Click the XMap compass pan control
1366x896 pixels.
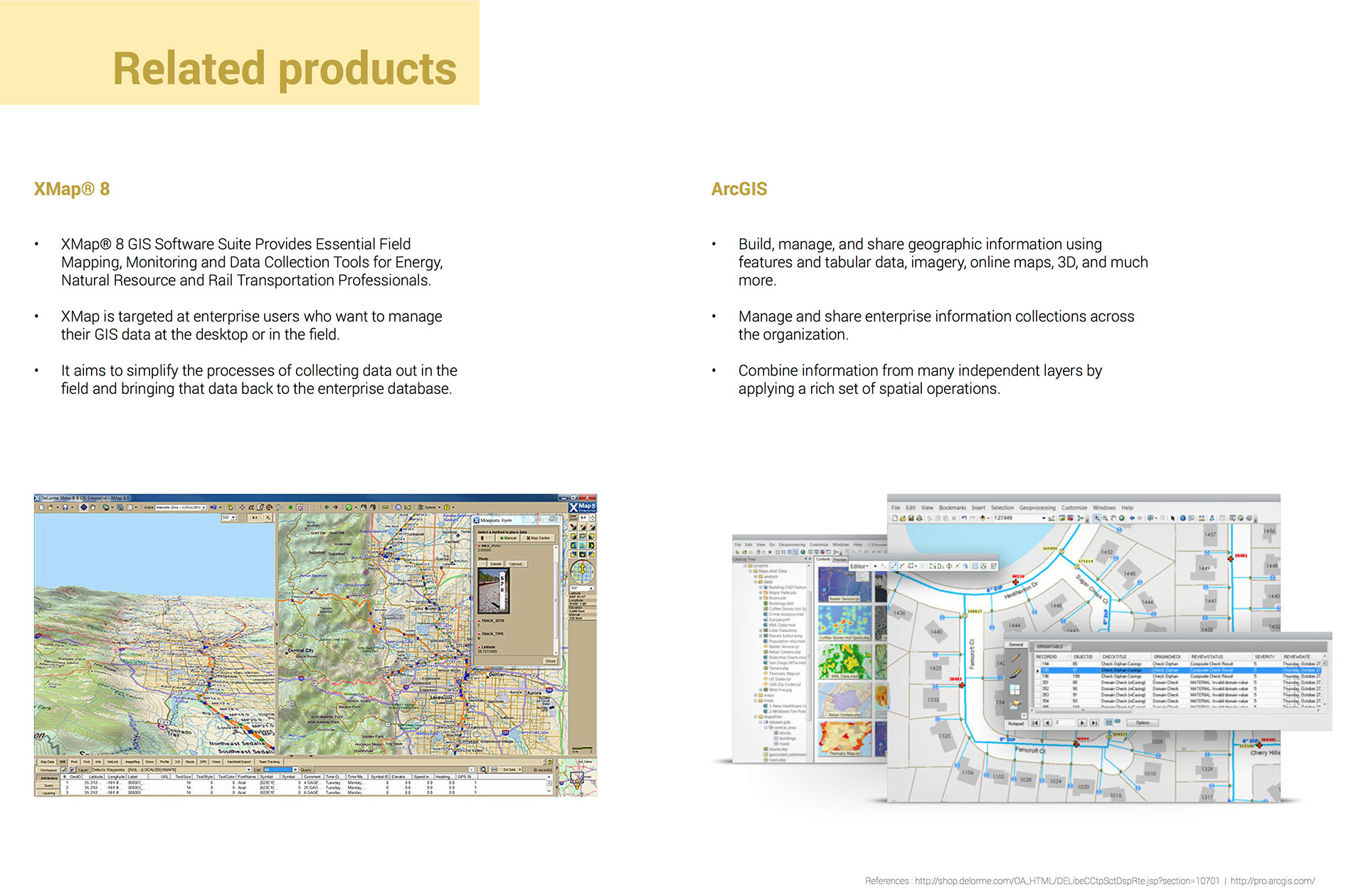pos(582,572)
